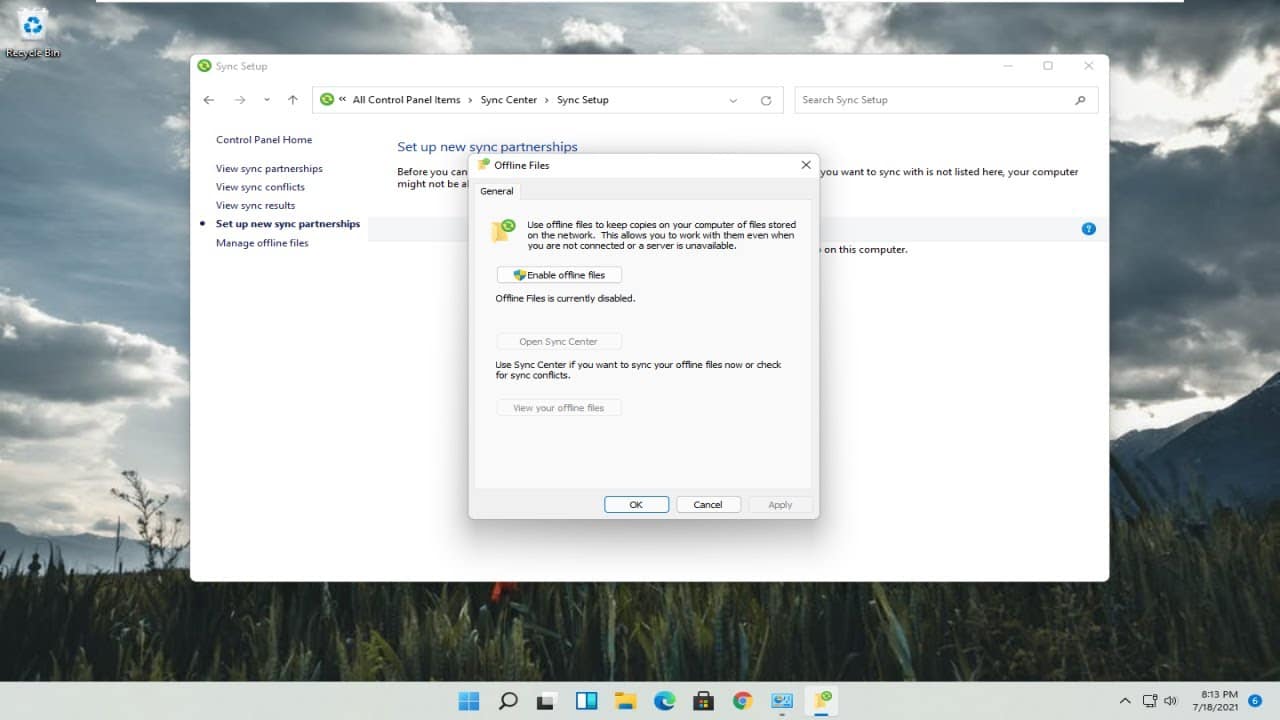Open recent locations dropdown next to forward arrow
This screenshot has height=720, width=1280.
(266, 100)
